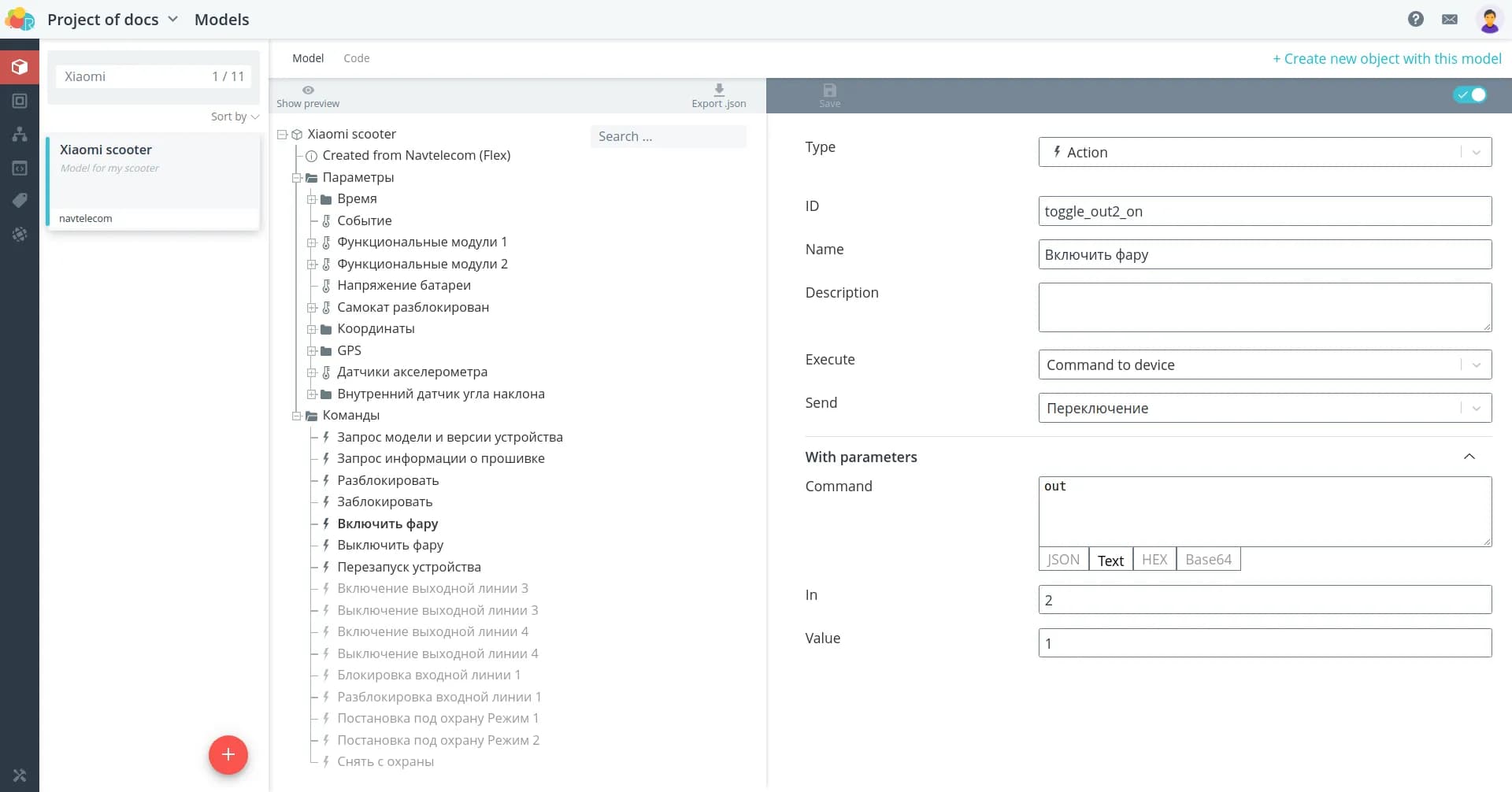The image size is (1512, 792).
Task: Open messages envelope icon in header
Action: tap(1449, 19)
